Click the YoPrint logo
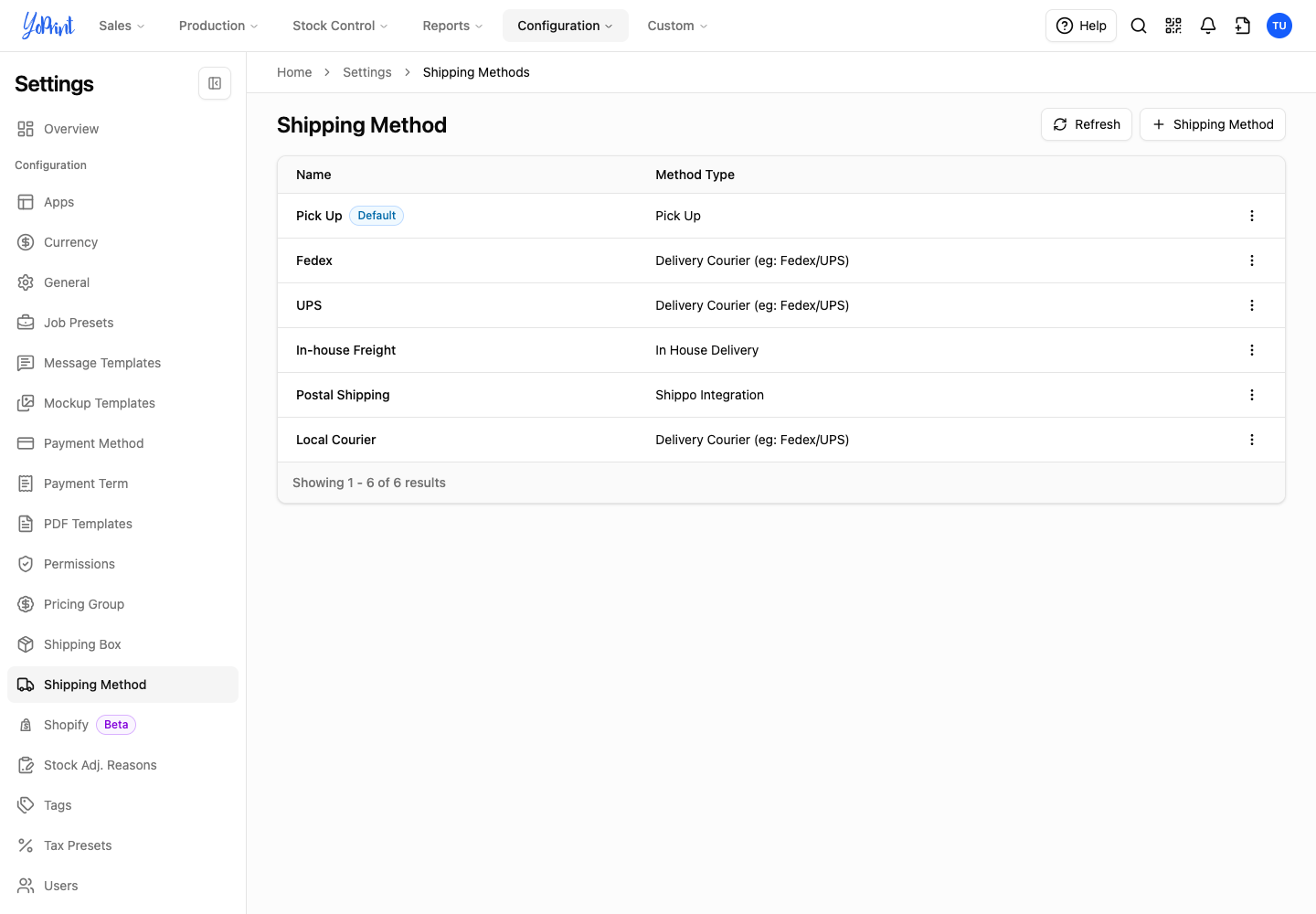The image size is (1316, 914). click(48, 26)
